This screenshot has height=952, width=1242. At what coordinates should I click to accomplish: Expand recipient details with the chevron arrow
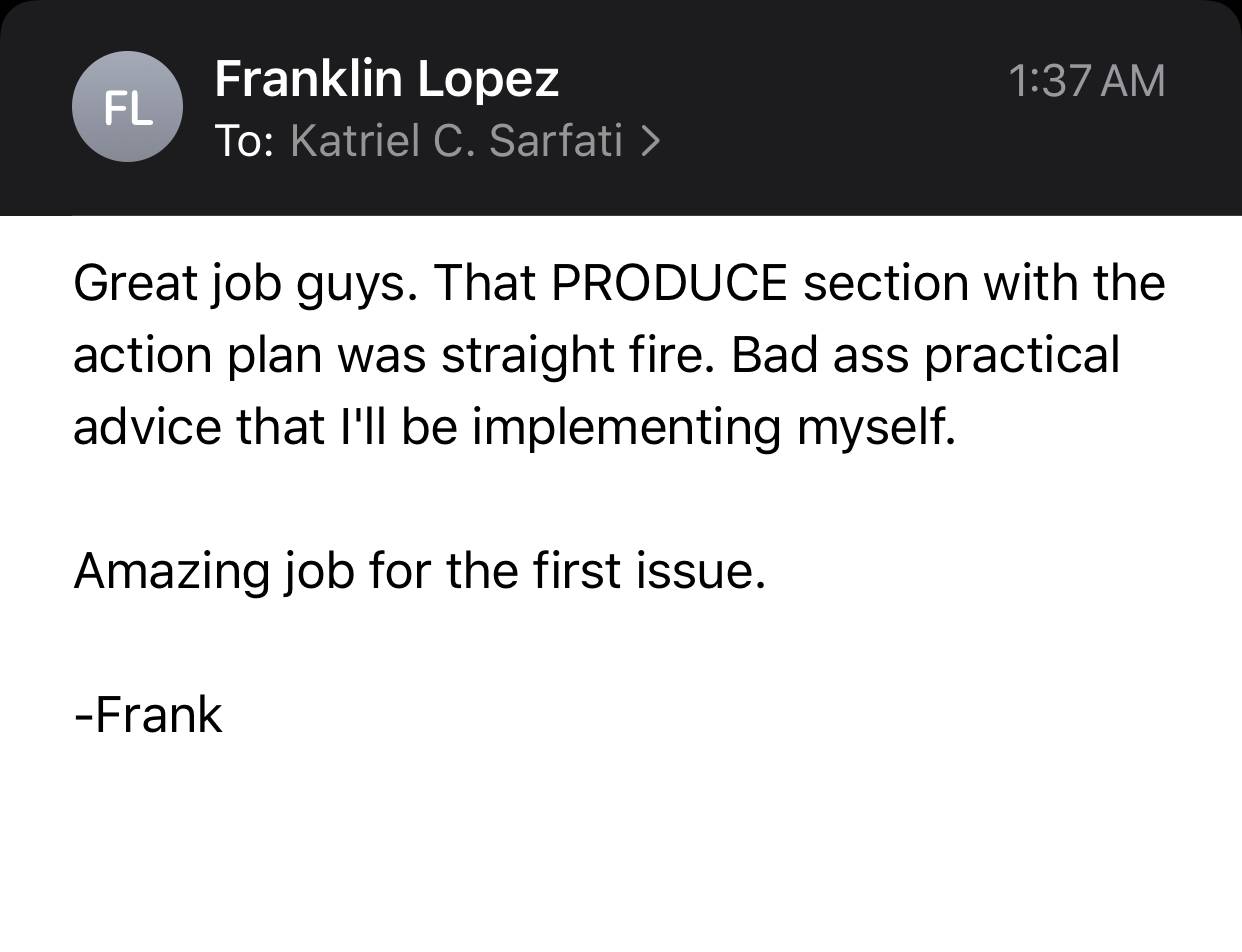650,142
